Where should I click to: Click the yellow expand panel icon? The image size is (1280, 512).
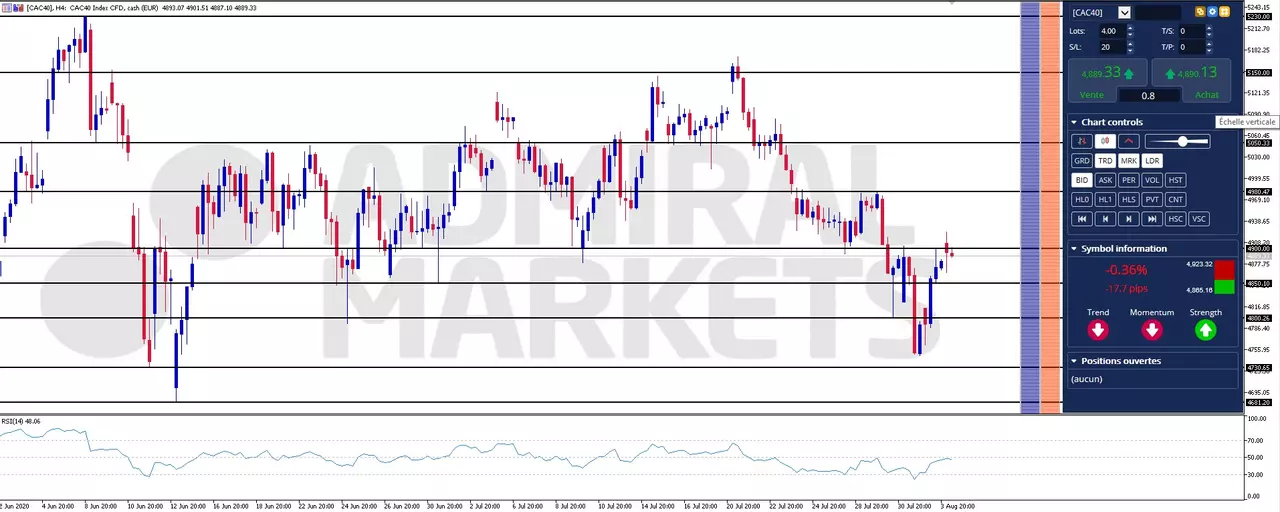[1224, 12]
